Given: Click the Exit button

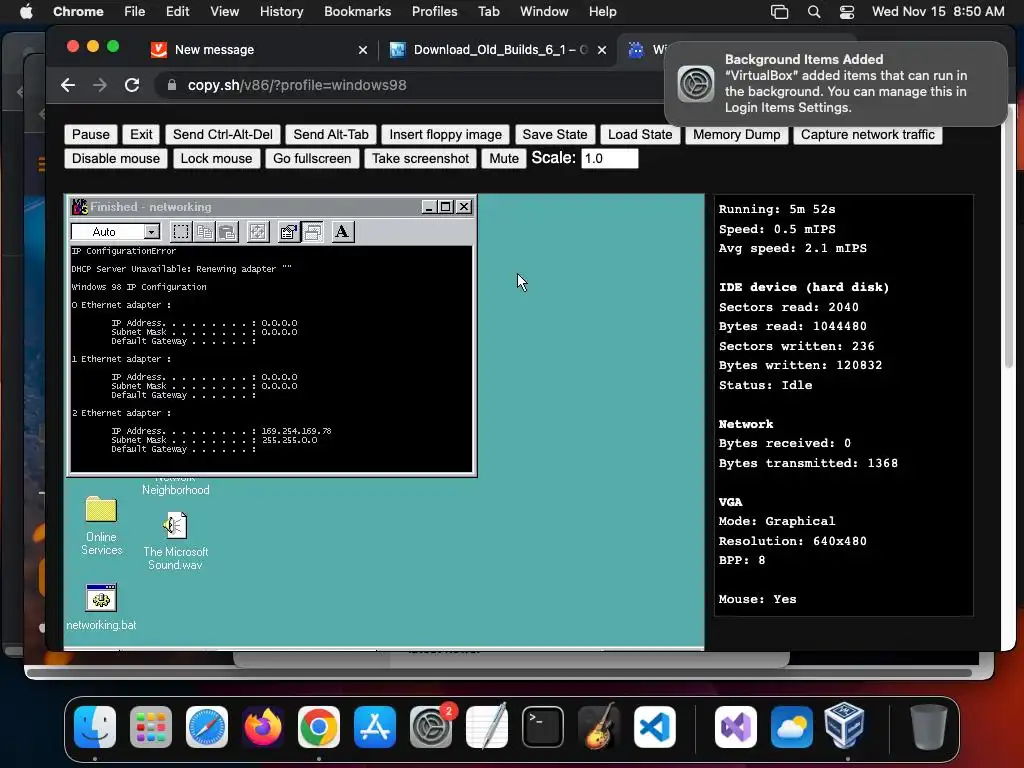Looking at the screenshot, I should [x=141, y=135].
